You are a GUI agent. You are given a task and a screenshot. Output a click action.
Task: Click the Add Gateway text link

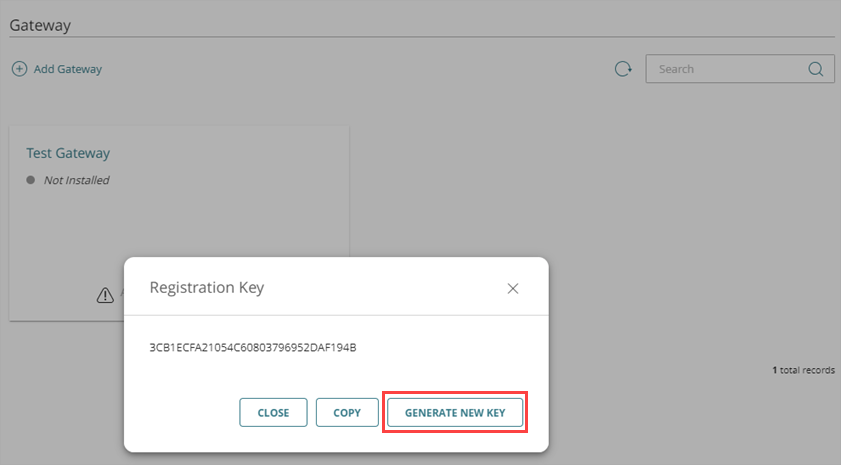68,69
